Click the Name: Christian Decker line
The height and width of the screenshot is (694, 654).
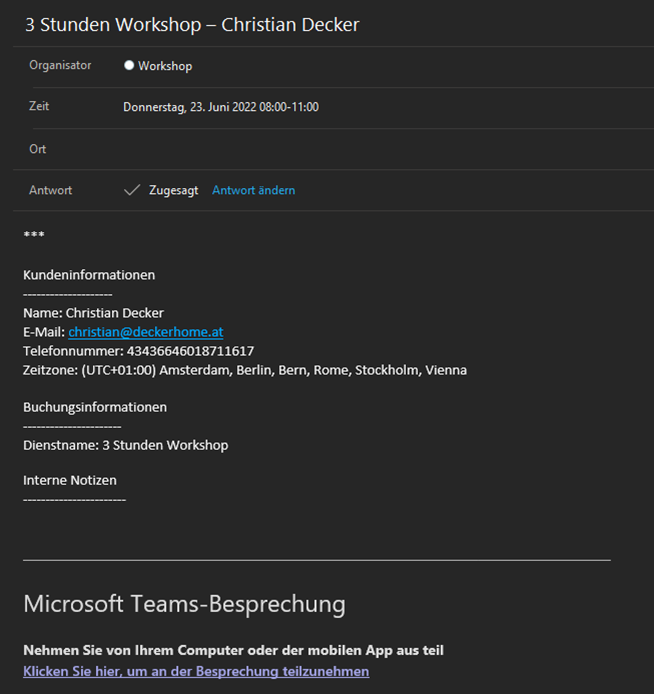point(93,313)
